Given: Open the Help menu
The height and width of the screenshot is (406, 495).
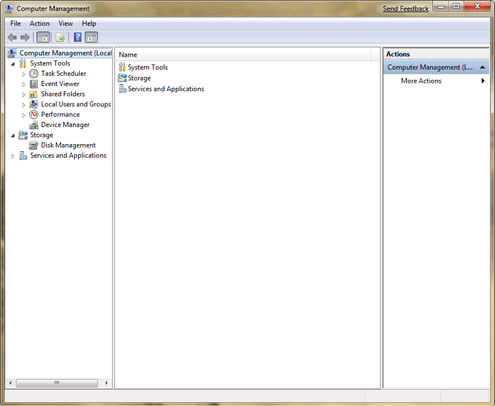Looking at the screenshot, I should (89, 23).
